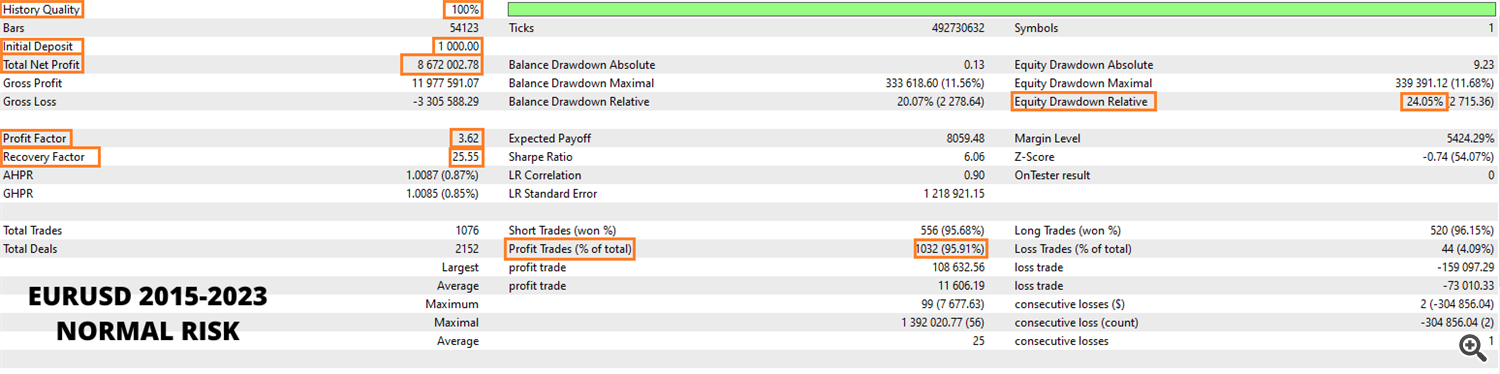Screen dimensions: 1500x374
Task: Click the Short Trades value 556 (95.68%)
Action: click(952, 230)
